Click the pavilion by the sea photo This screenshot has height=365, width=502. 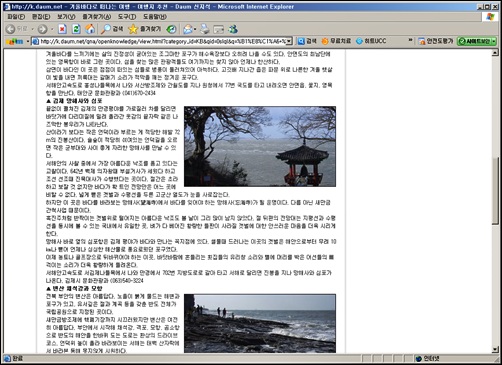260,146
